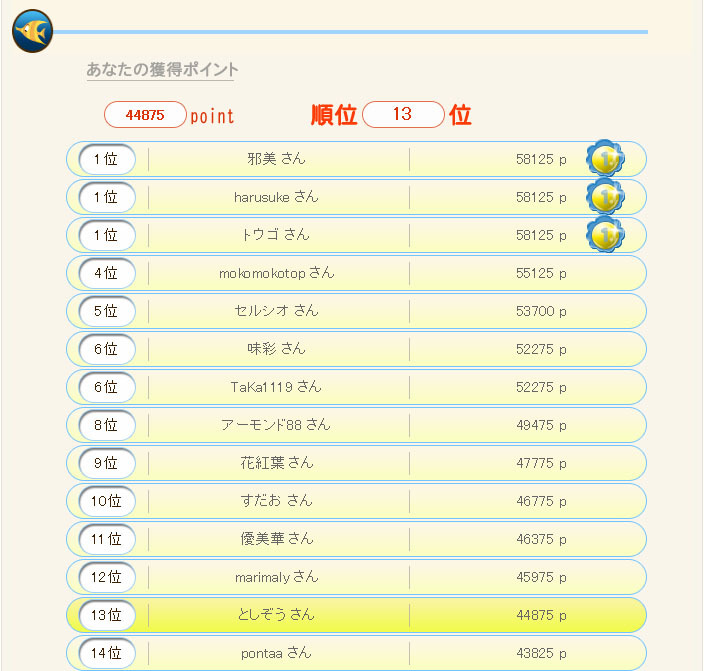Click the gold medal beside 邪美 さん
This screenshot has width=705, height=671.
(604, 159)
